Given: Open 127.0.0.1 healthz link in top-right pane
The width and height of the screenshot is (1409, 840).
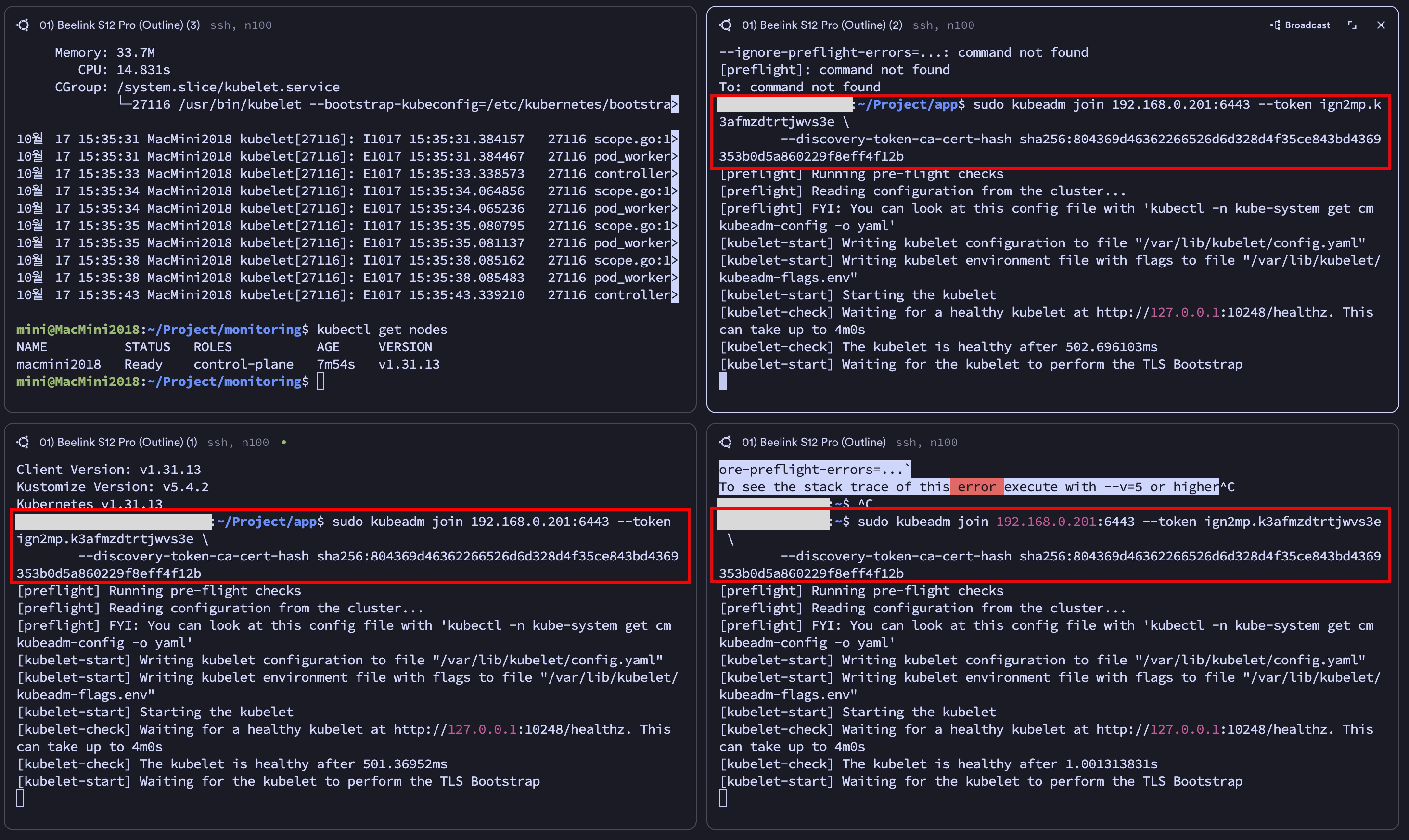Looking at the screenshot, I should pyautogui.click(x=1184, y=312).
